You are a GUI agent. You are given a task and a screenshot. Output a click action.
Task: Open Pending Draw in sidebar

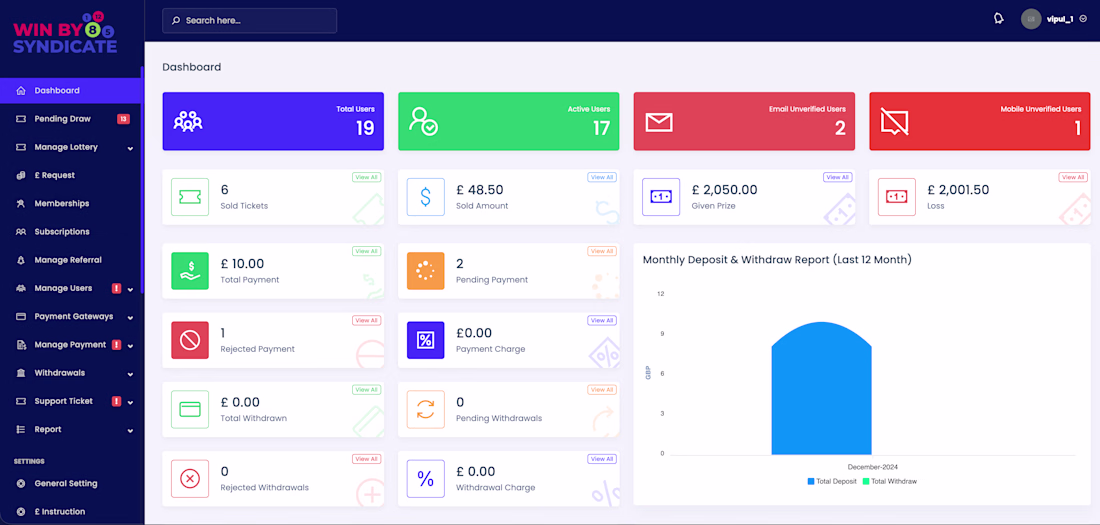70,119
